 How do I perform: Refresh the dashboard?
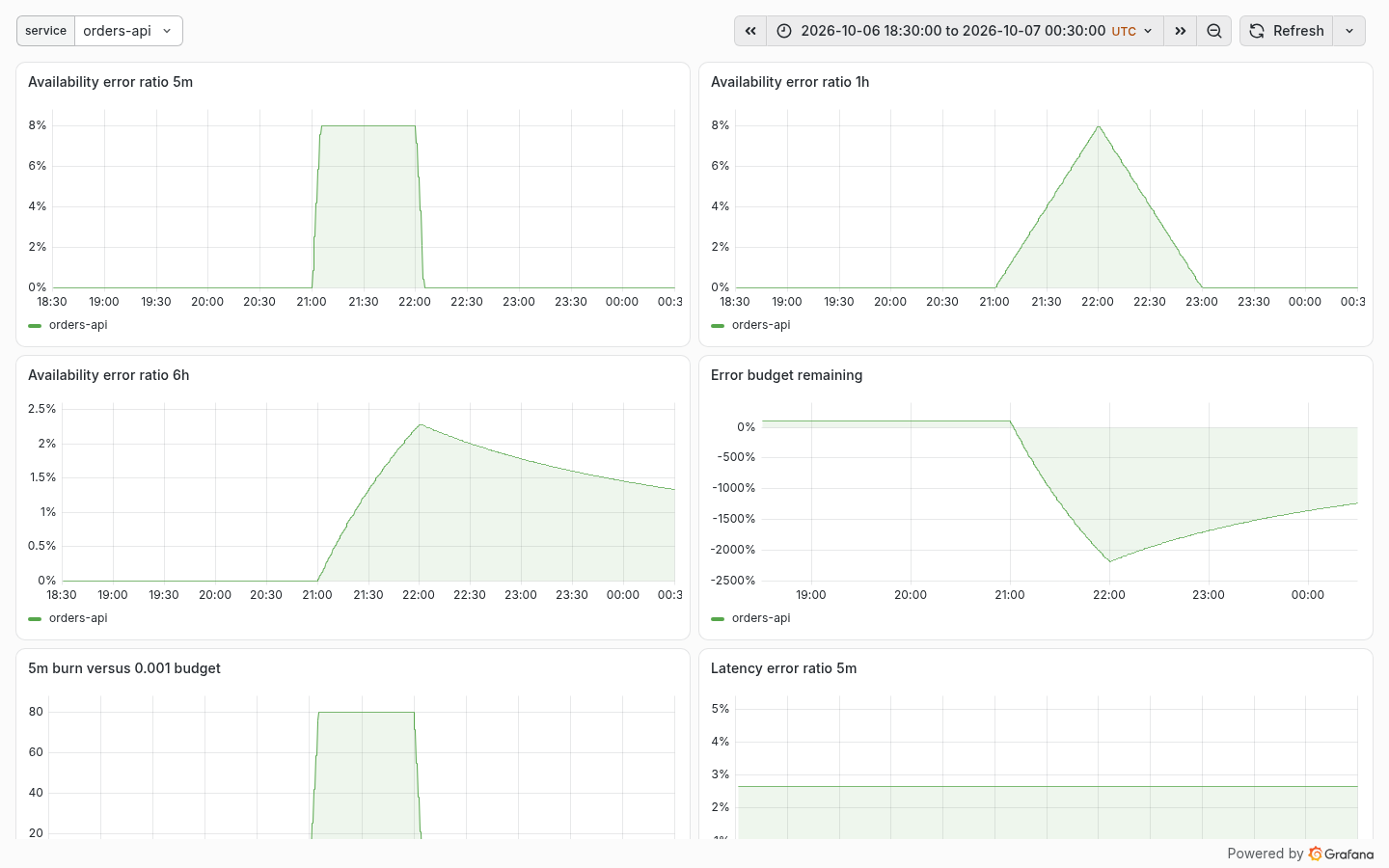(x=1287, y=31)
